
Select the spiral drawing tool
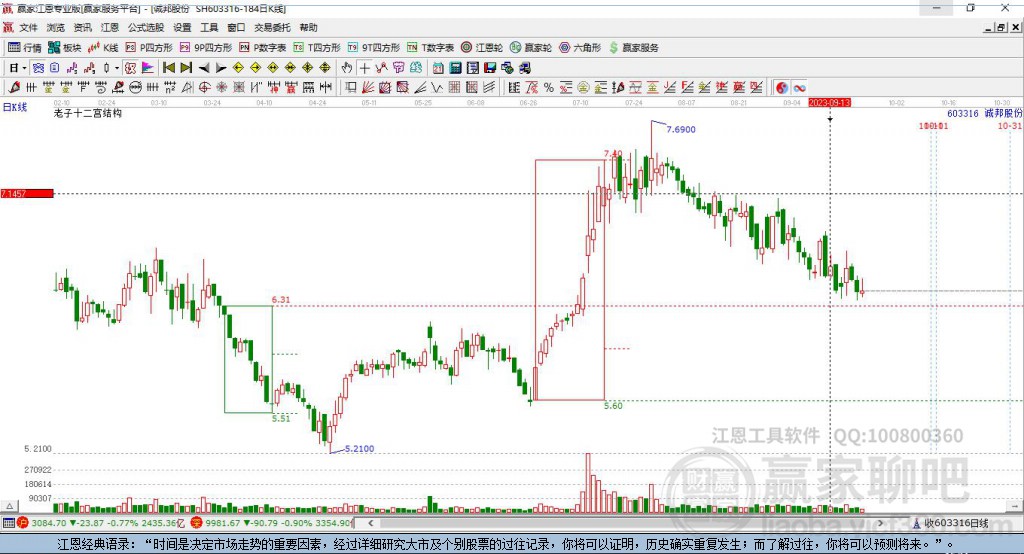click(x=100, y=88)
